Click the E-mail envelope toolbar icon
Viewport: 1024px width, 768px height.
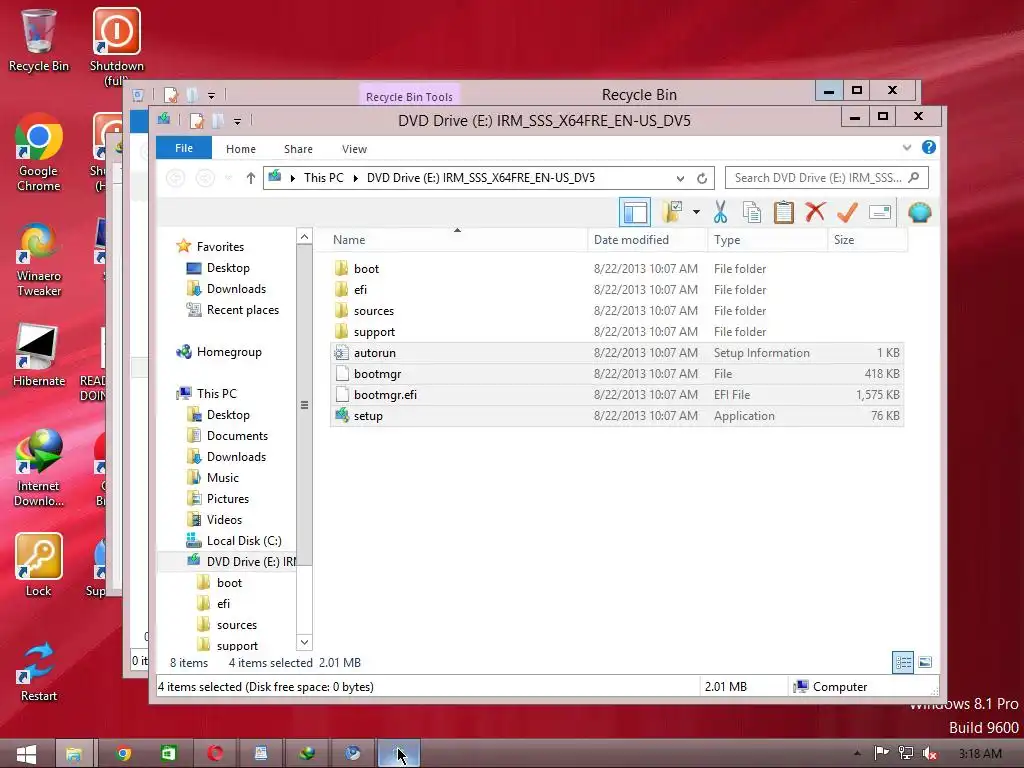(880, 212)
